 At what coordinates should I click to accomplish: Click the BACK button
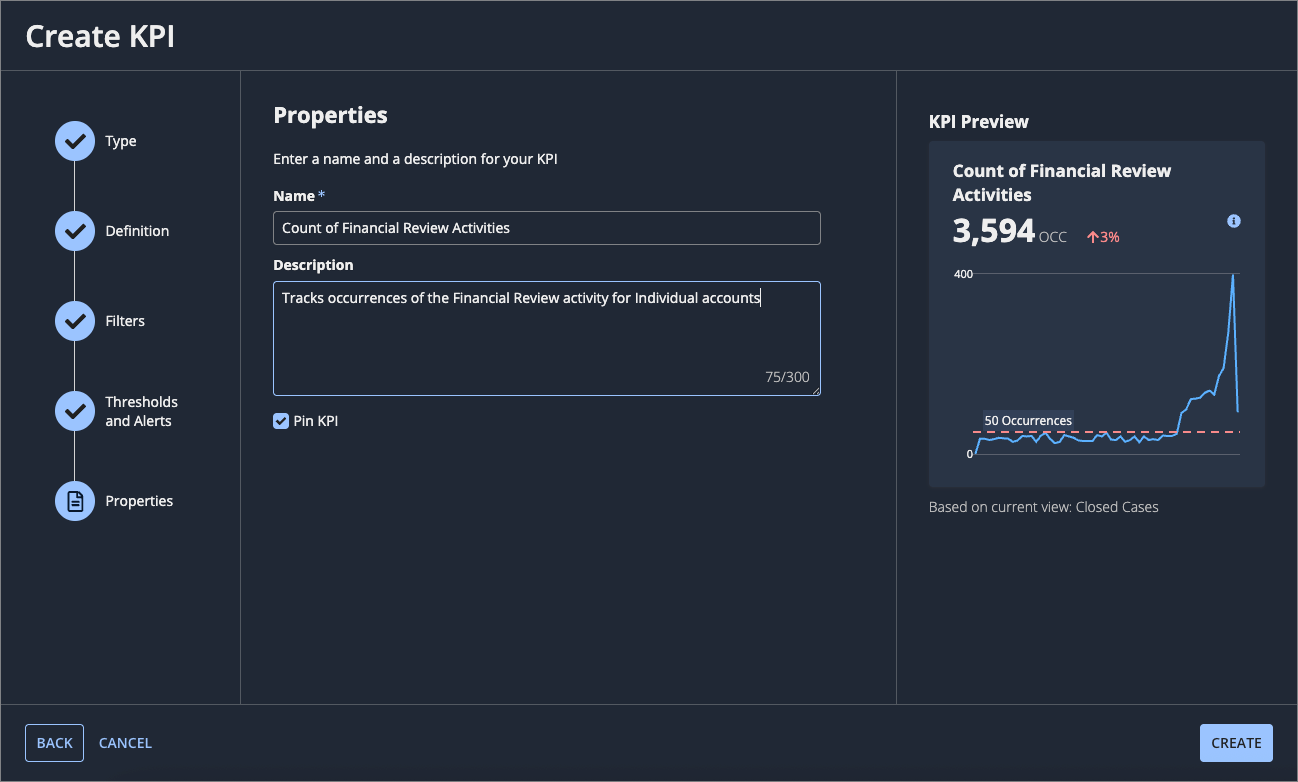(x=54, y=743)
